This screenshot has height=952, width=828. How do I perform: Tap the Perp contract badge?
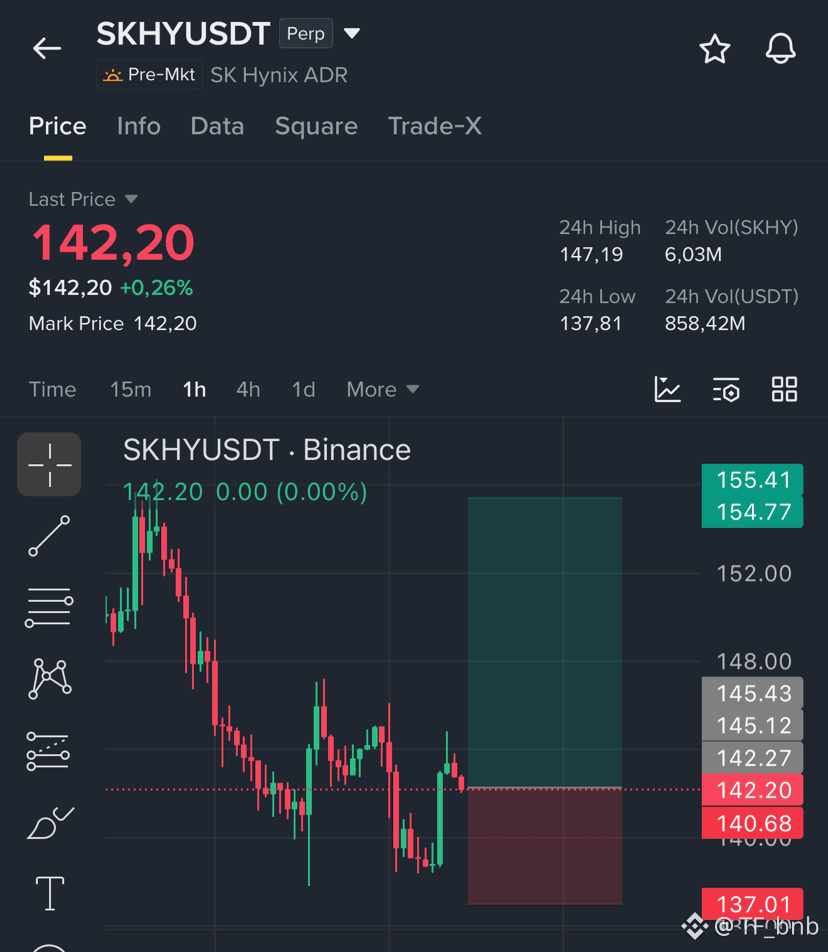pos(305,33)
